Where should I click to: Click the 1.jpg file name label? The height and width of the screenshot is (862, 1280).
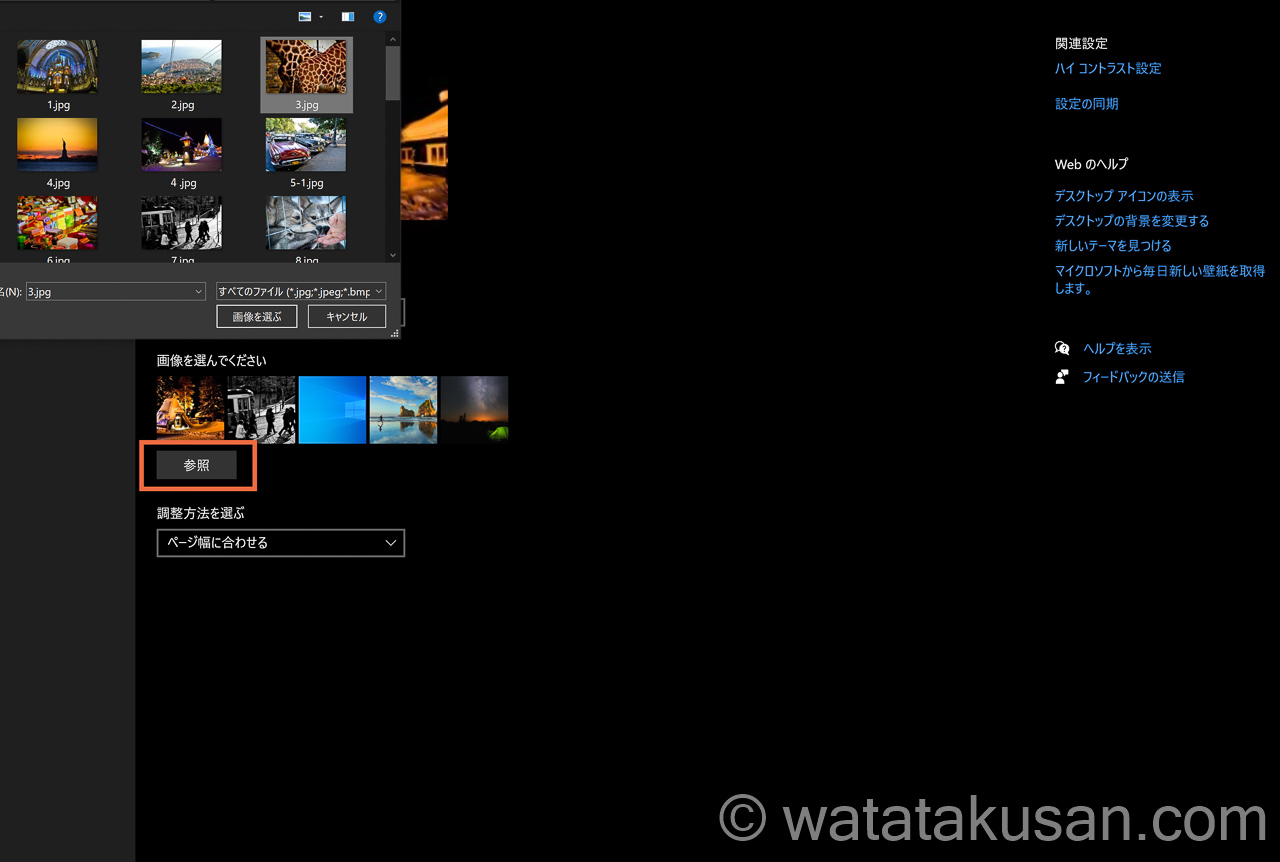58,105
